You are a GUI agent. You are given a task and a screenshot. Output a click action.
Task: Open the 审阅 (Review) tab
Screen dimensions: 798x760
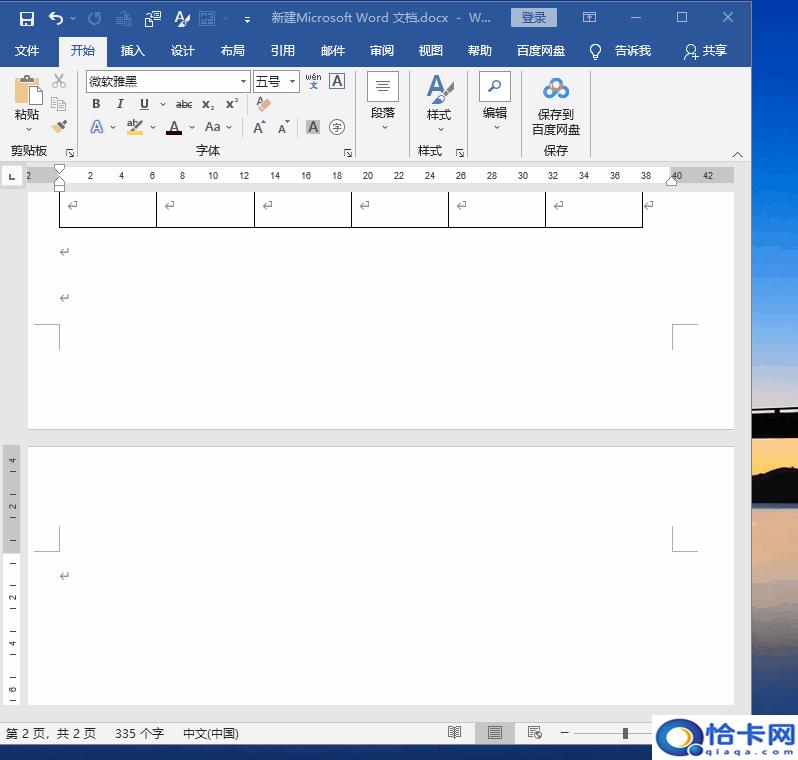[x=381, y=51]
